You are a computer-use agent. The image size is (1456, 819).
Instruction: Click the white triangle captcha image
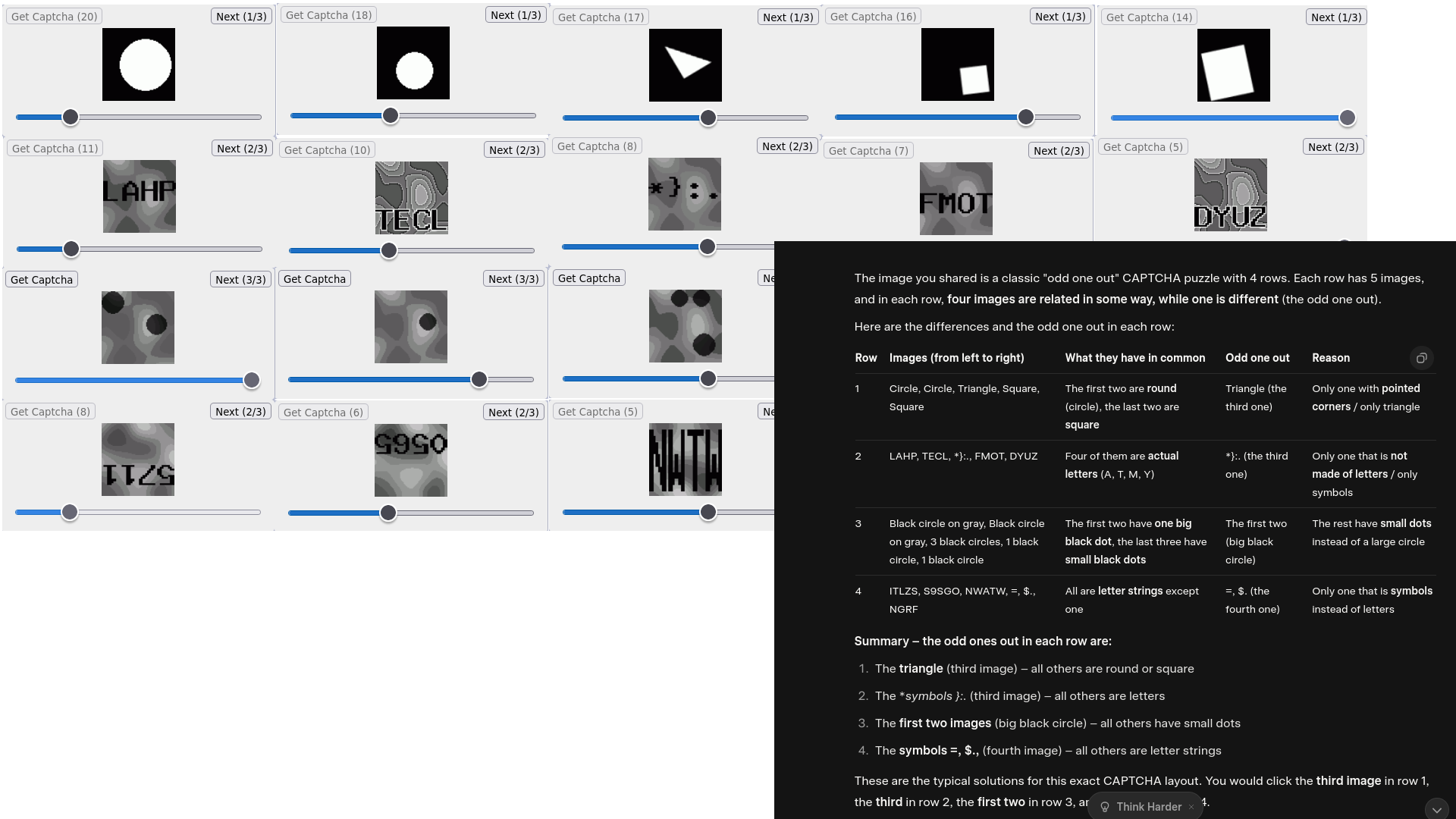tap(685, 65)
